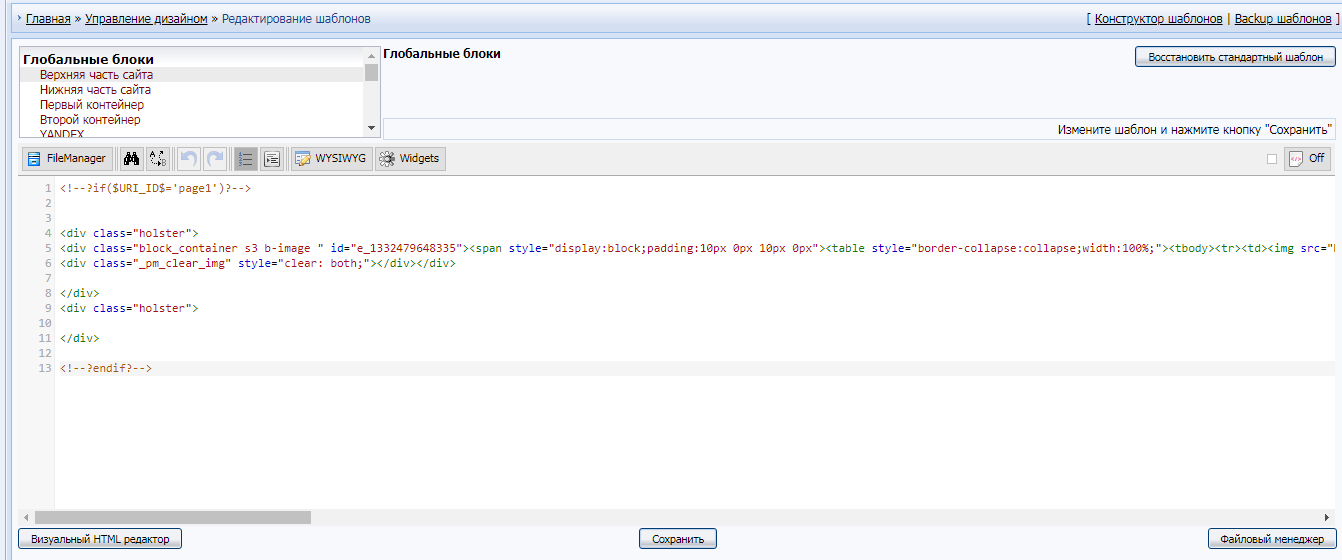The height and width of the screenshot is (560, 1342).
Task: Open the FileManager from the toolbar
Action: point(67,158)
